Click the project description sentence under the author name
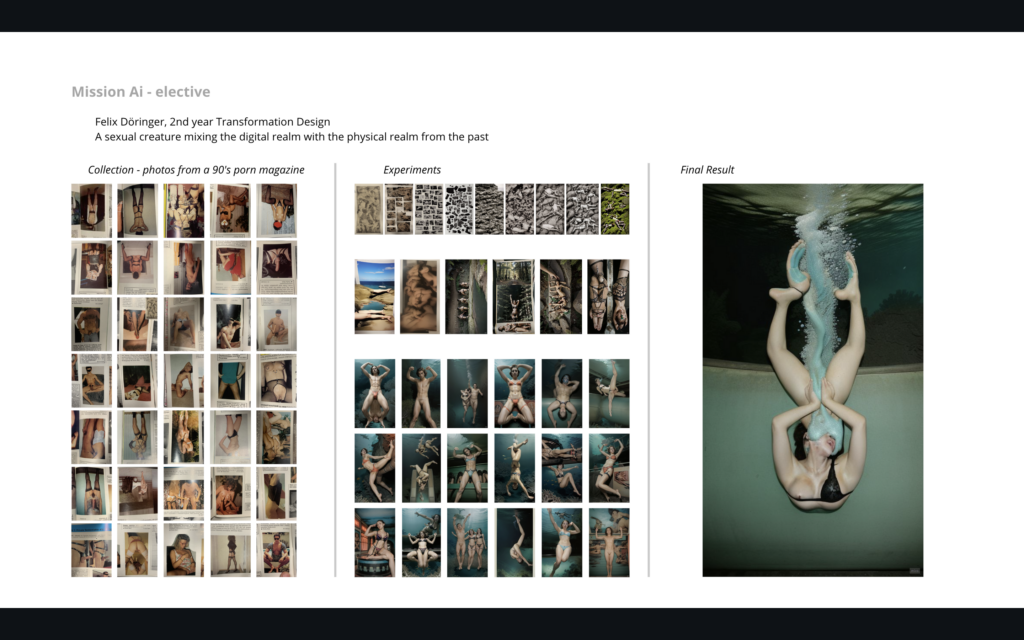 coord(291,137)
